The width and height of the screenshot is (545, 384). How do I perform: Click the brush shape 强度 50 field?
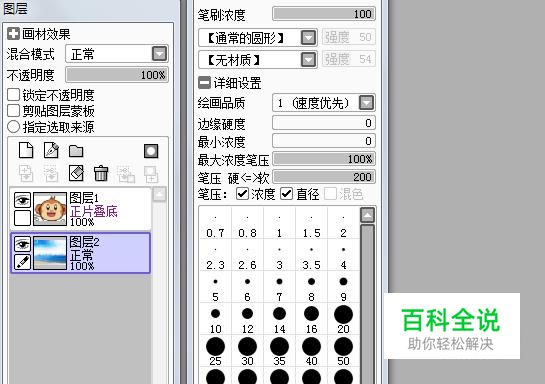(349, 37)
